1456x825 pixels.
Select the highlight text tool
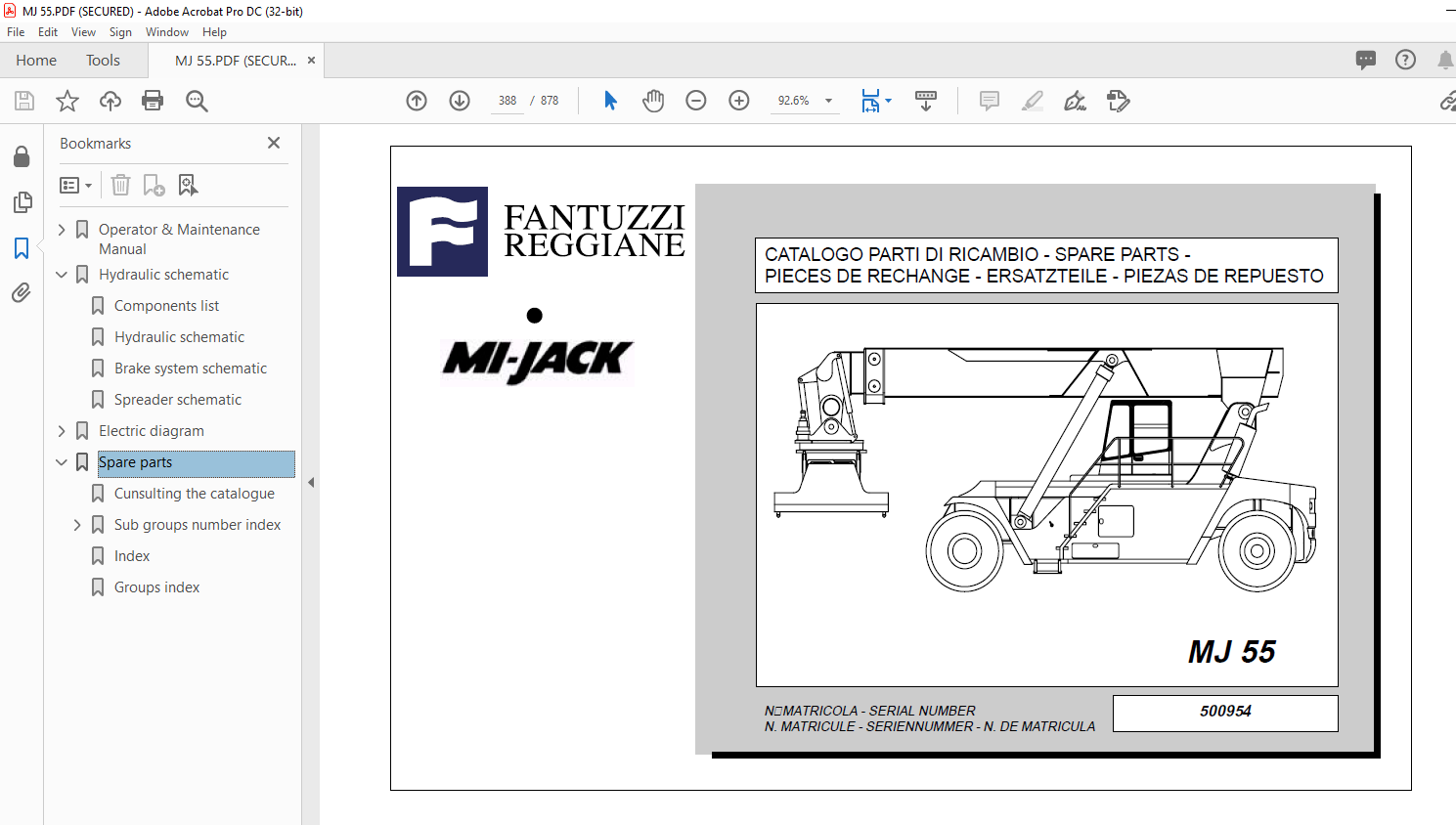click(1033, 101)
